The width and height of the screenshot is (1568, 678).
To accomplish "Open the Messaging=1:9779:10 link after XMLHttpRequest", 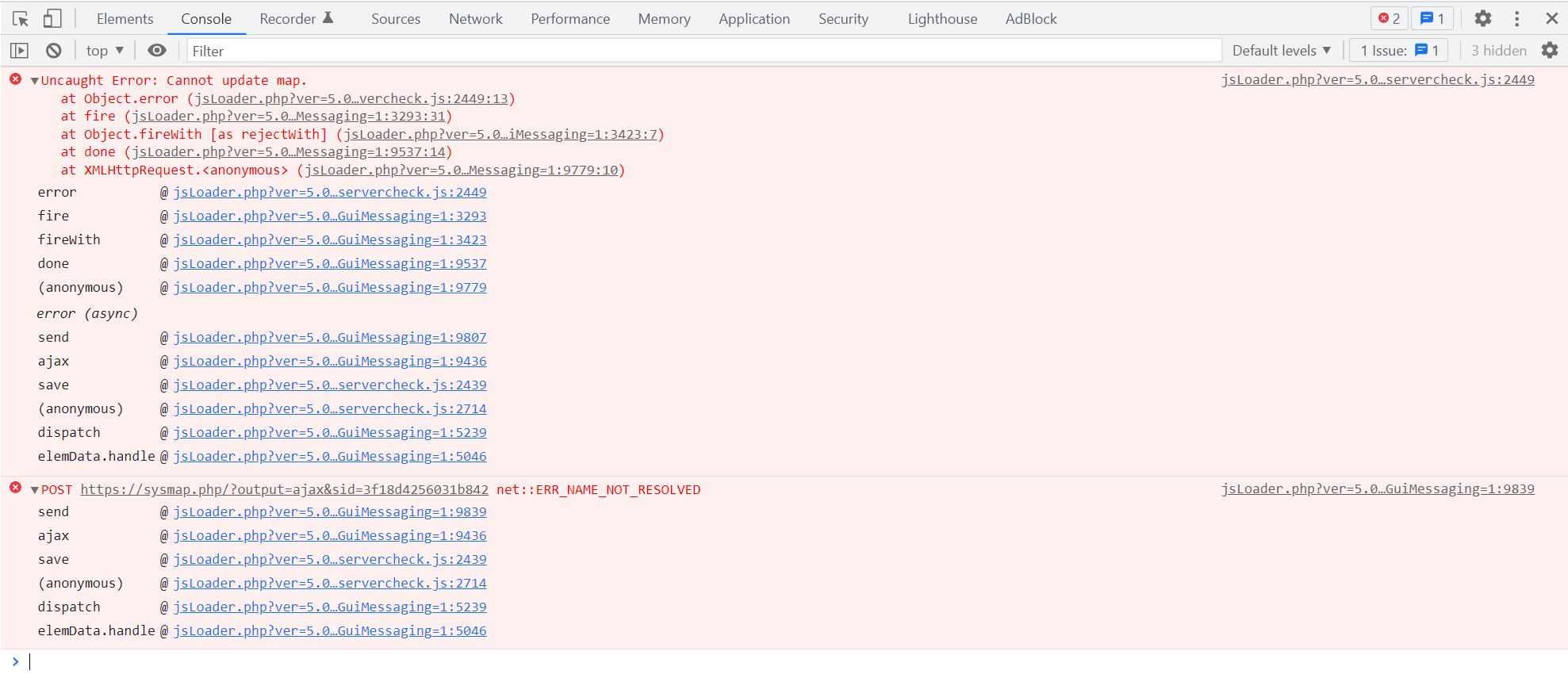I will point(462,170).
